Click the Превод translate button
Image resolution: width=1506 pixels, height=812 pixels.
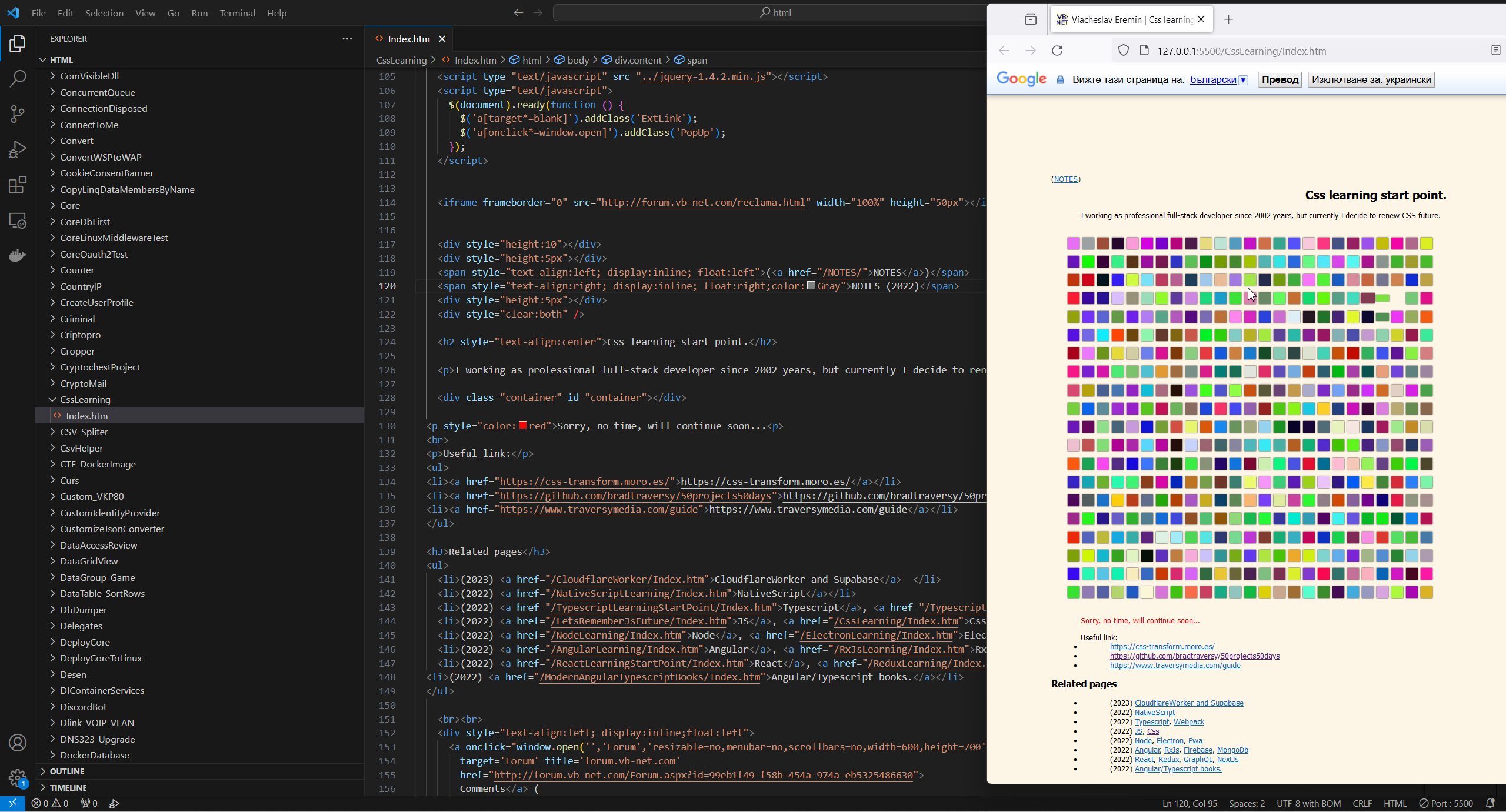click(1280, 80)
